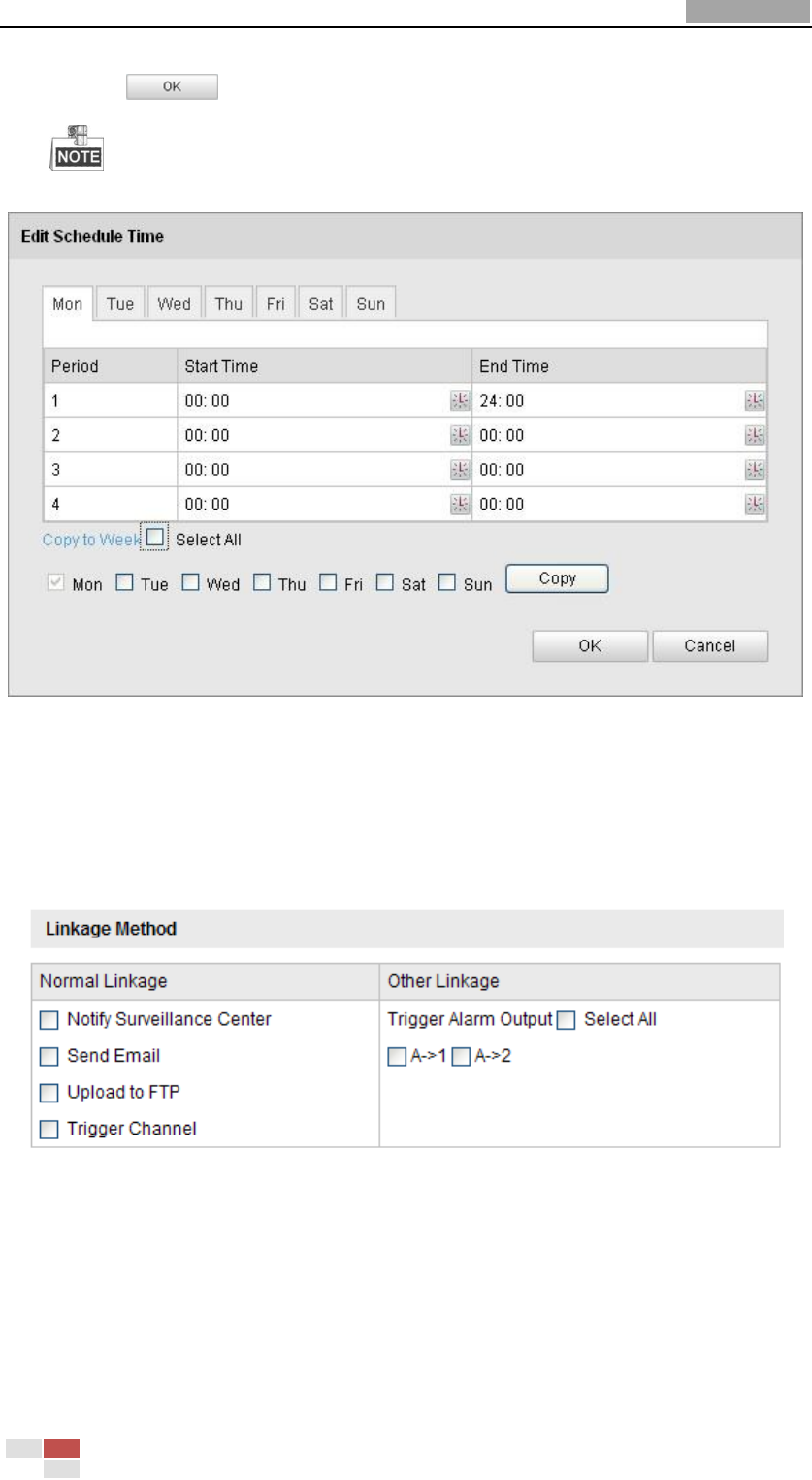
Task: Edit Period 2 start time field
Action: tap(324, 436)
